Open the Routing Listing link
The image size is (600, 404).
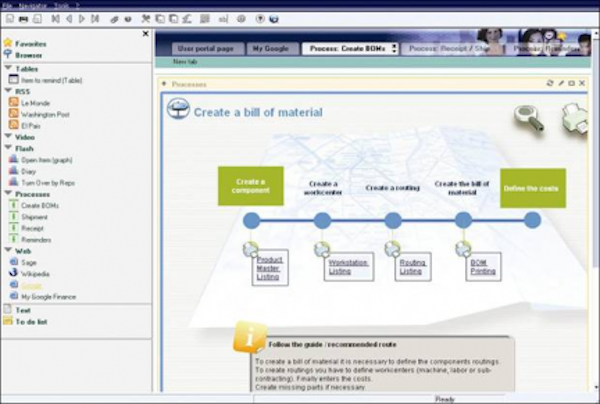(412, 267)
